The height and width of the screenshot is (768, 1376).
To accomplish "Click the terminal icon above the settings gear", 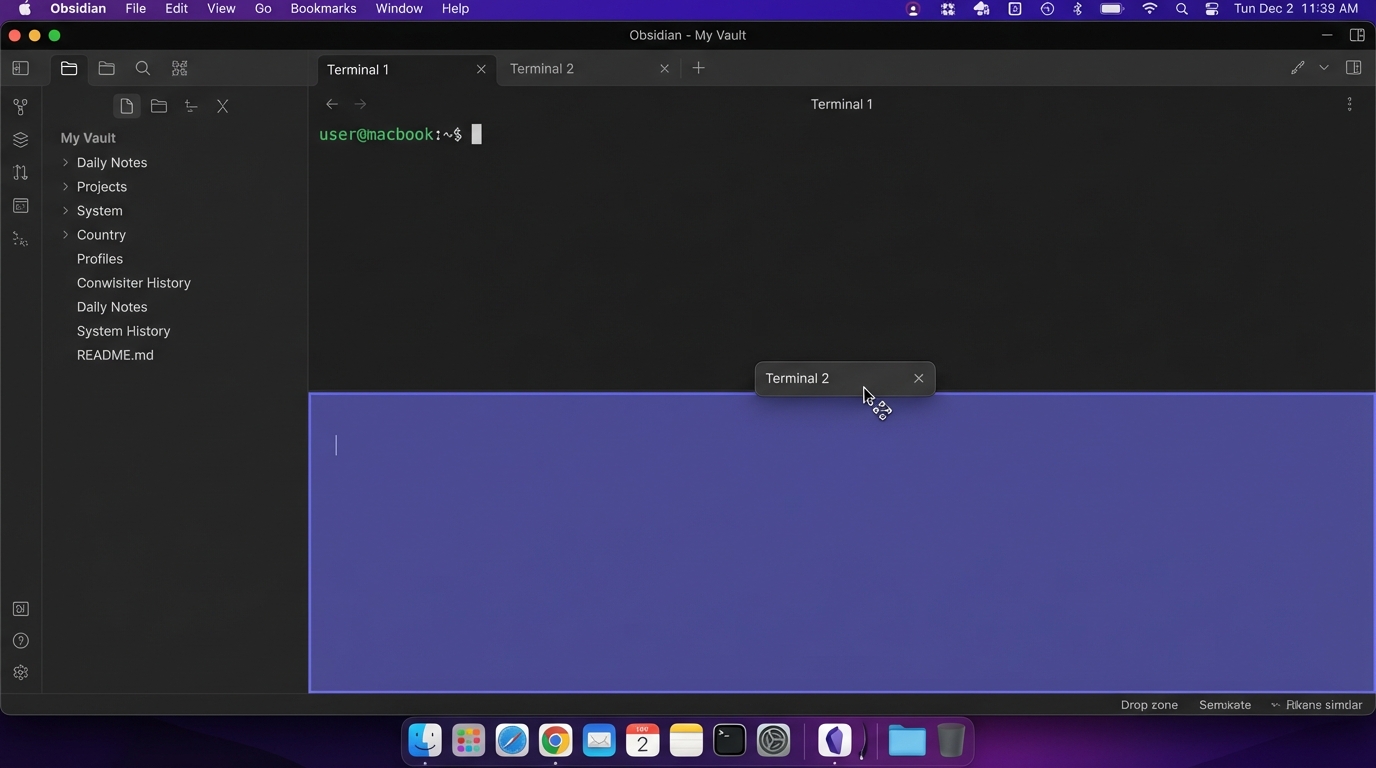I will (x=20, y=608).
